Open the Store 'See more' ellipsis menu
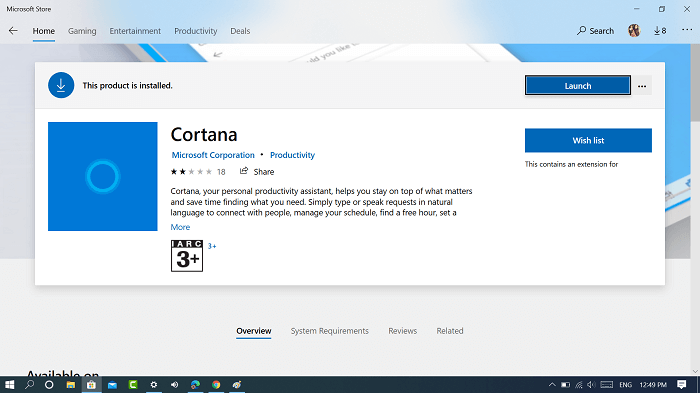 pos(687,30)
